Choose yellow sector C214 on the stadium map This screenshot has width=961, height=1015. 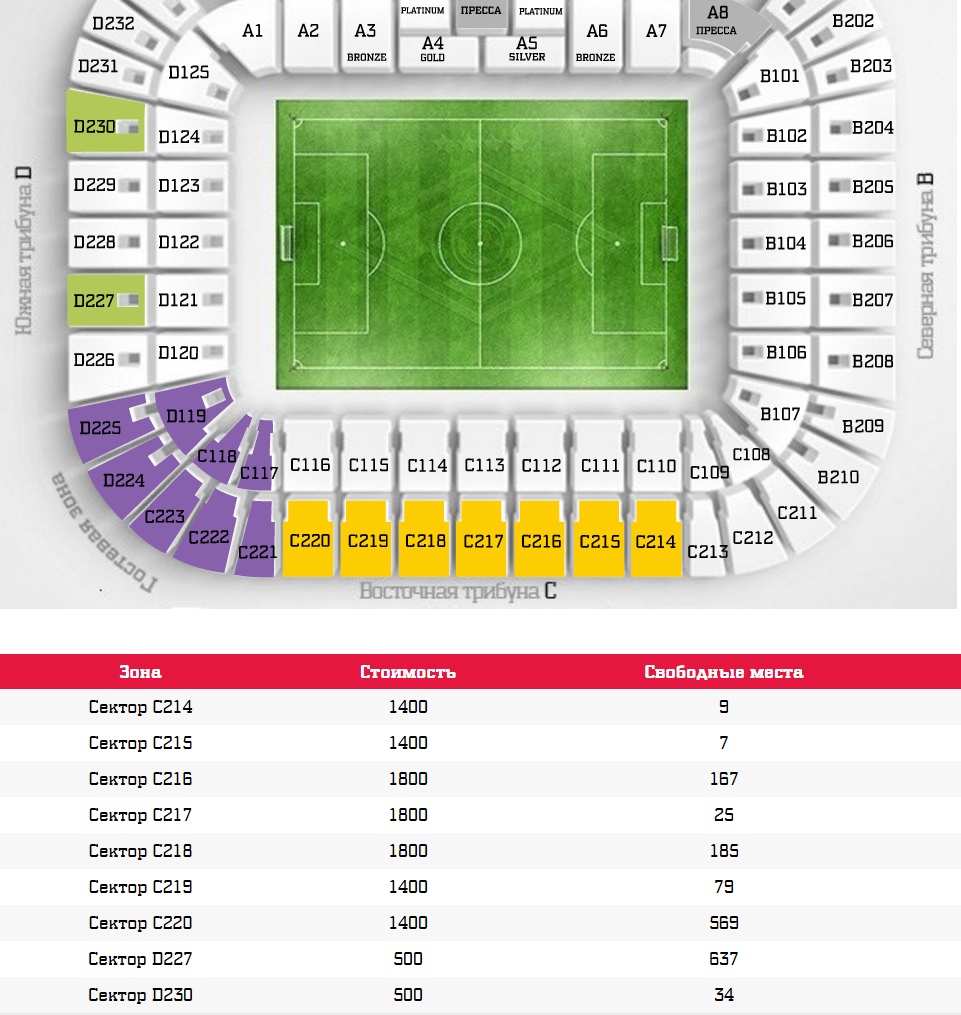click(656, 540)
